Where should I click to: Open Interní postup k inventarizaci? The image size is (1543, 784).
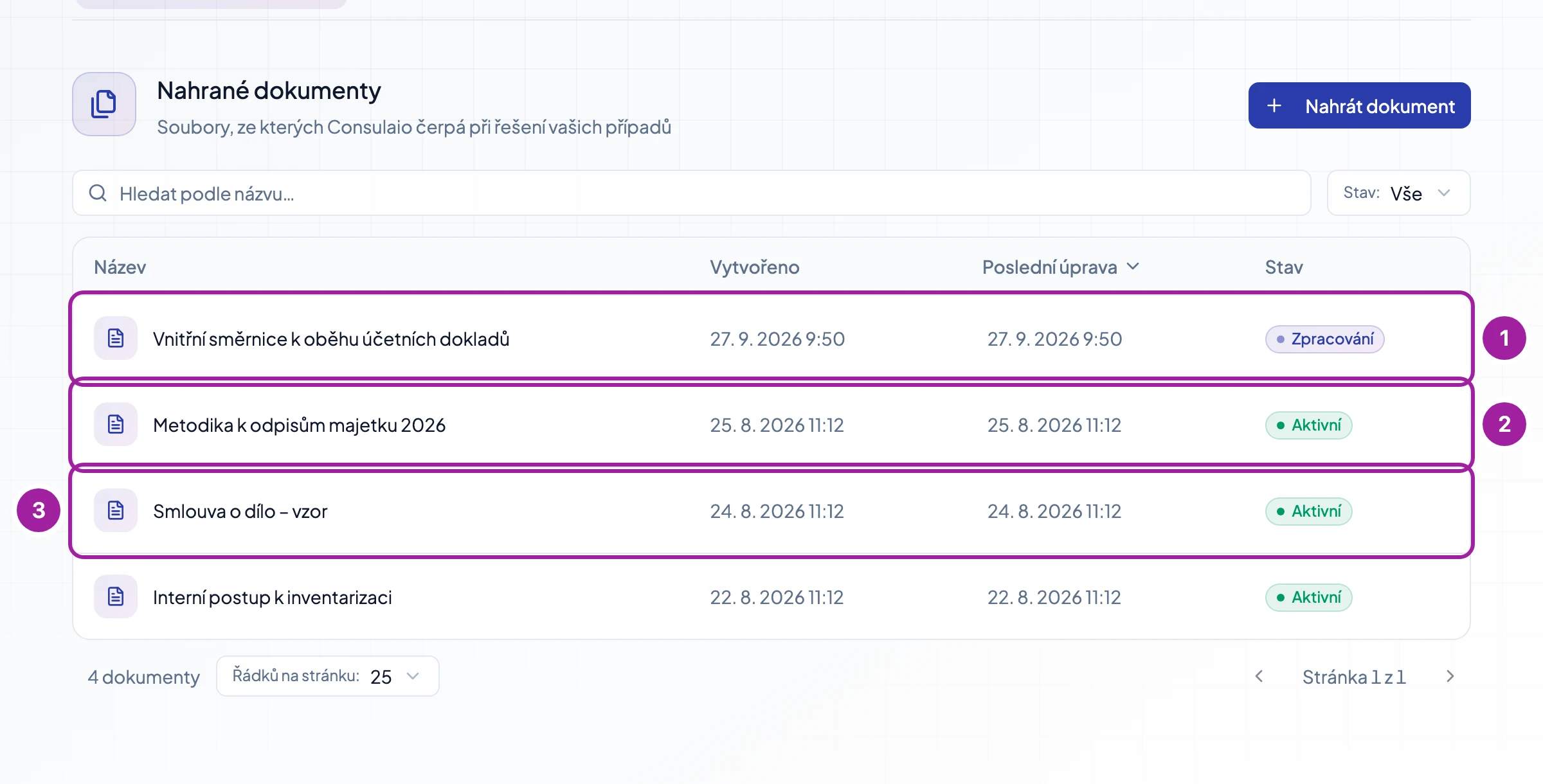click(x=273, y=597)
